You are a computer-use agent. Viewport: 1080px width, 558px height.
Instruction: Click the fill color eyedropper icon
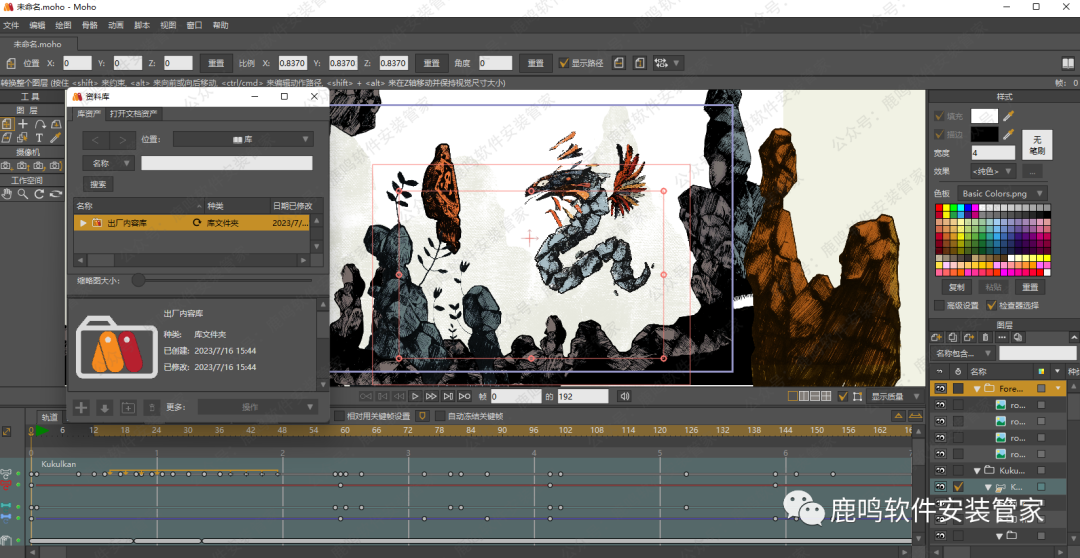pyautogui.click(x=1008, y=117)
